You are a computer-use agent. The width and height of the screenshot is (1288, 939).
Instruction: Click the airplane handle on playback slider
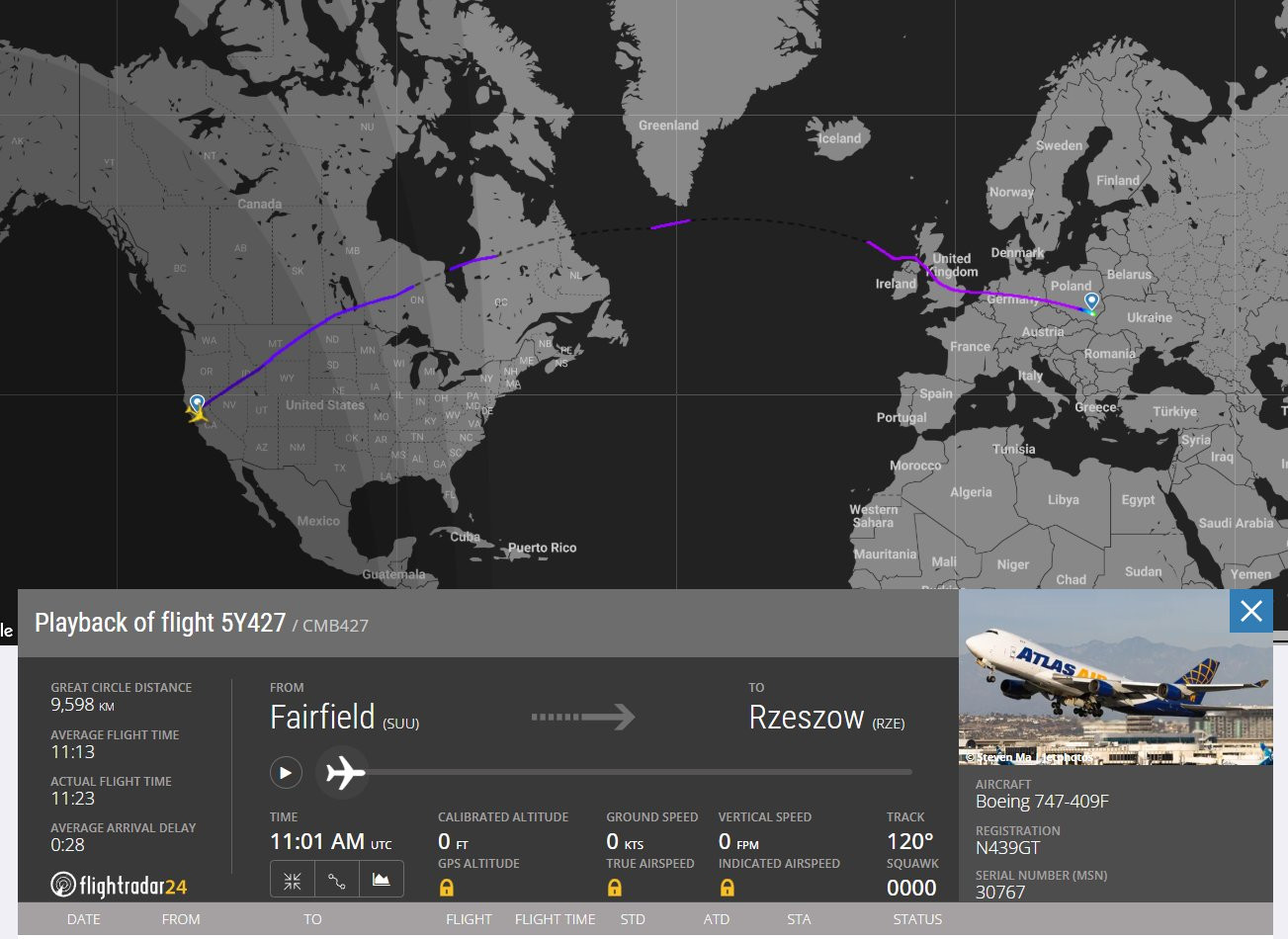tap(345, 772)
